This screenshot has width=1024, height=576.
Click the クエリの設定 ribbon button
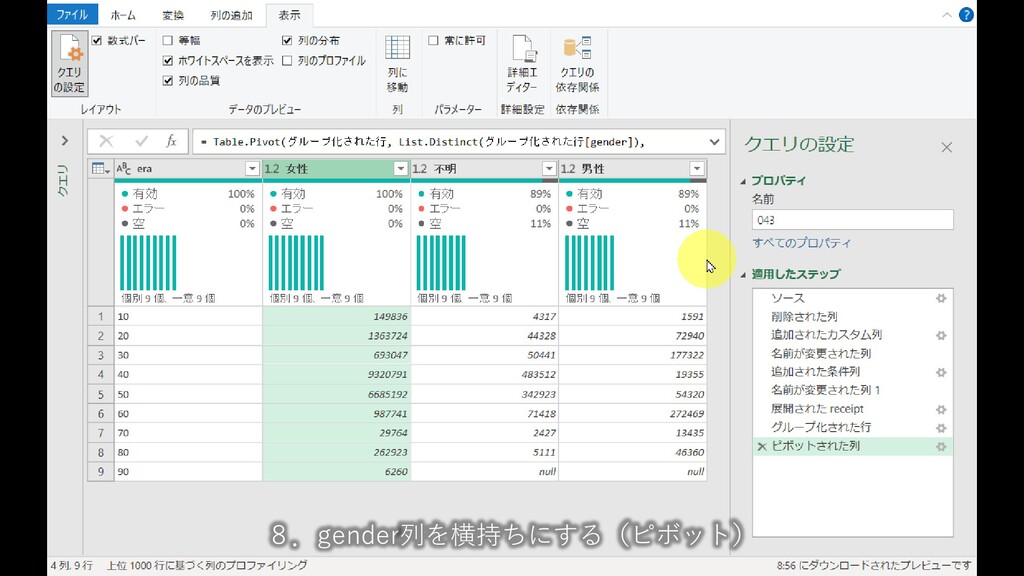coord(69,63)
